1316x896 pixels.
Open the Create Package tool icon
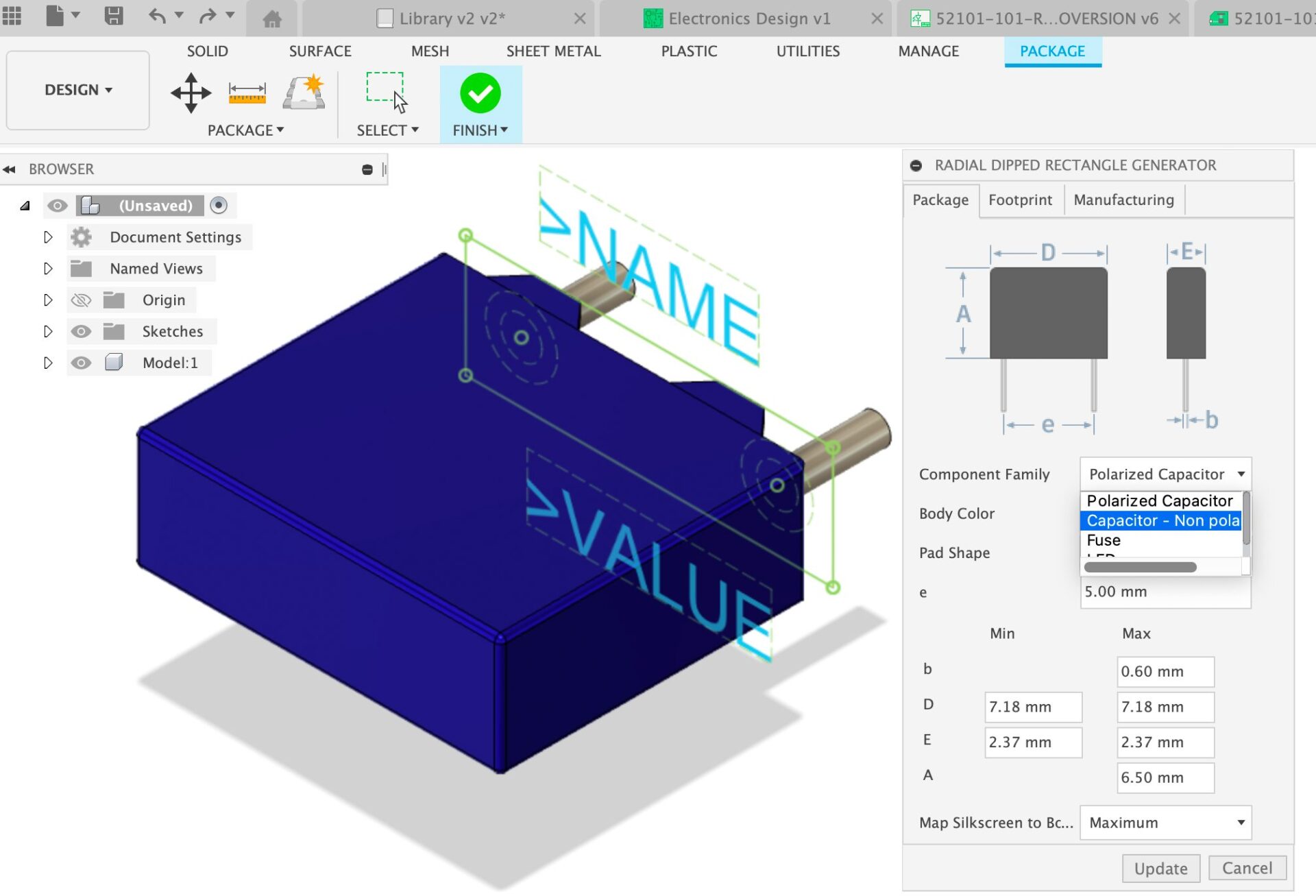(302, 94)
